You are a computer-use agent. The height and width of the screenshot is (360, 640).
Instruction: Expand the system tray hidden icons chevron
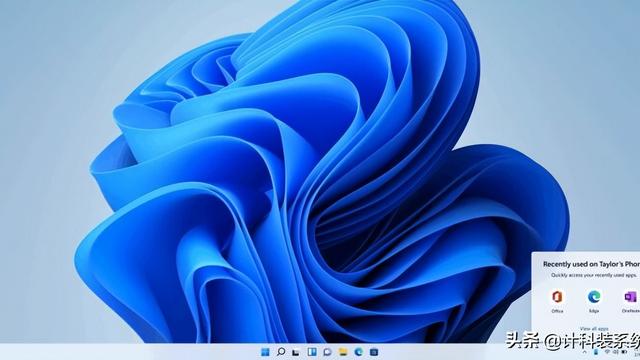pos(585,352)
